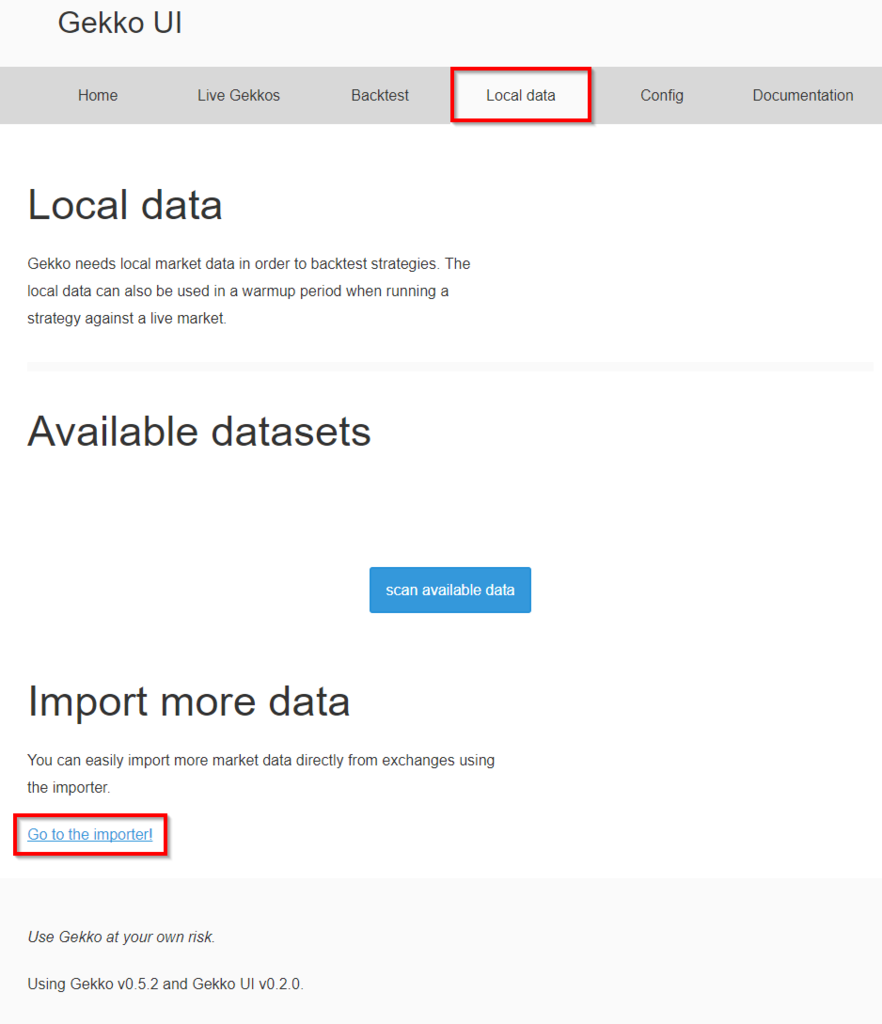Click the Local data heading

pos(125,205)
